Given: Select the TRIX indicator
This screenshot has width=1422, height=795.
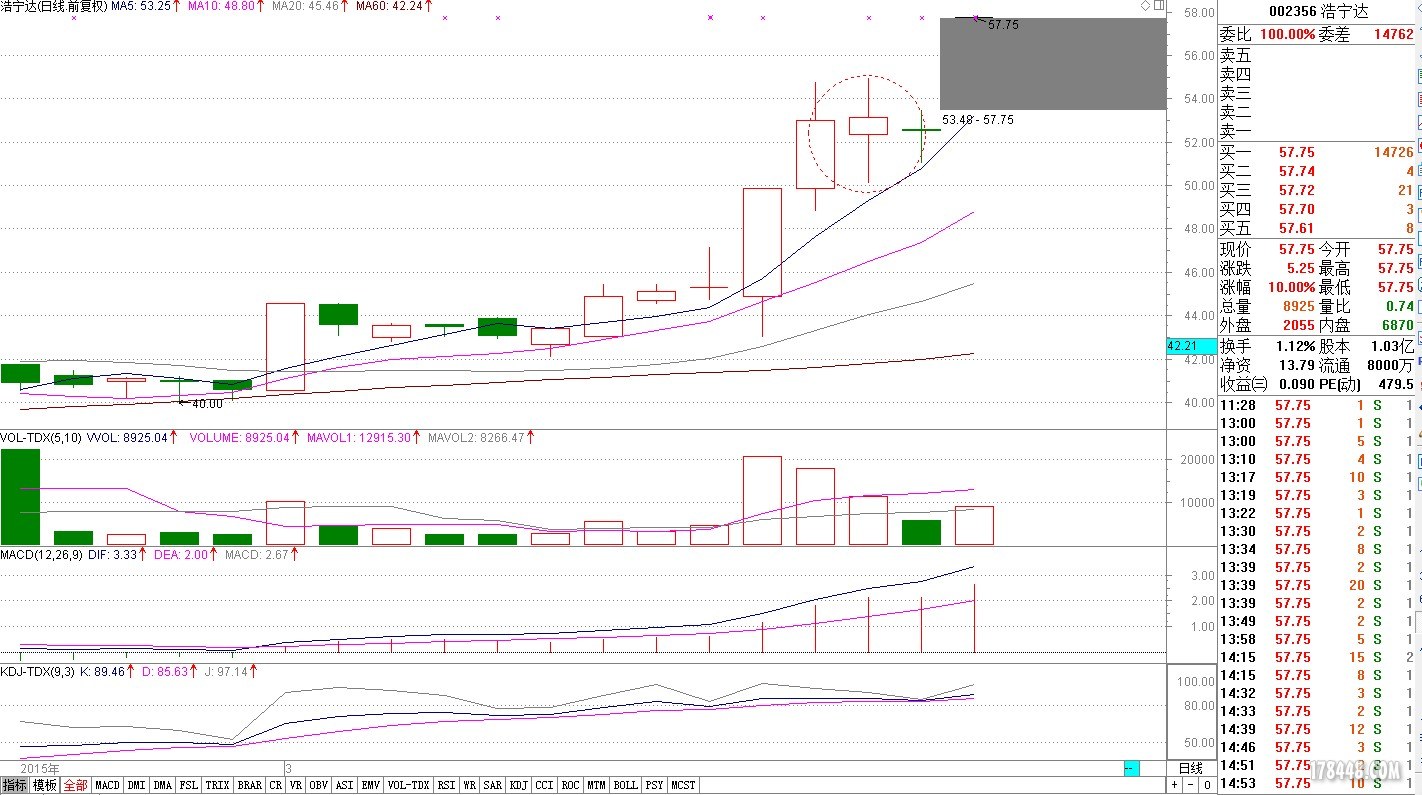Looking at the screenshot, I should click(218, 786).
